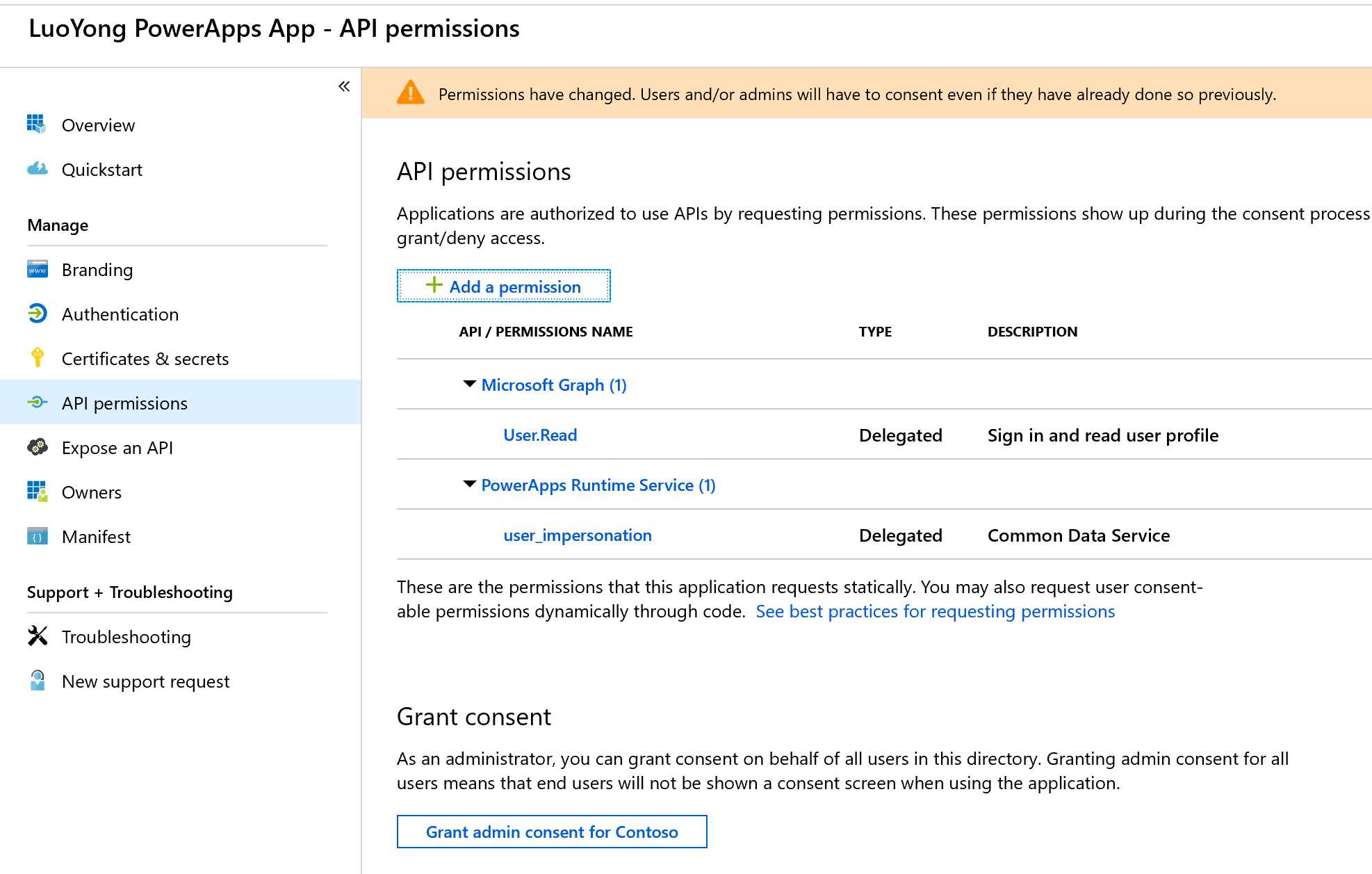The image size is (1372, 874).
Task: Click Delegated type in user_impersonation row
Action: [x=901, y=535]
